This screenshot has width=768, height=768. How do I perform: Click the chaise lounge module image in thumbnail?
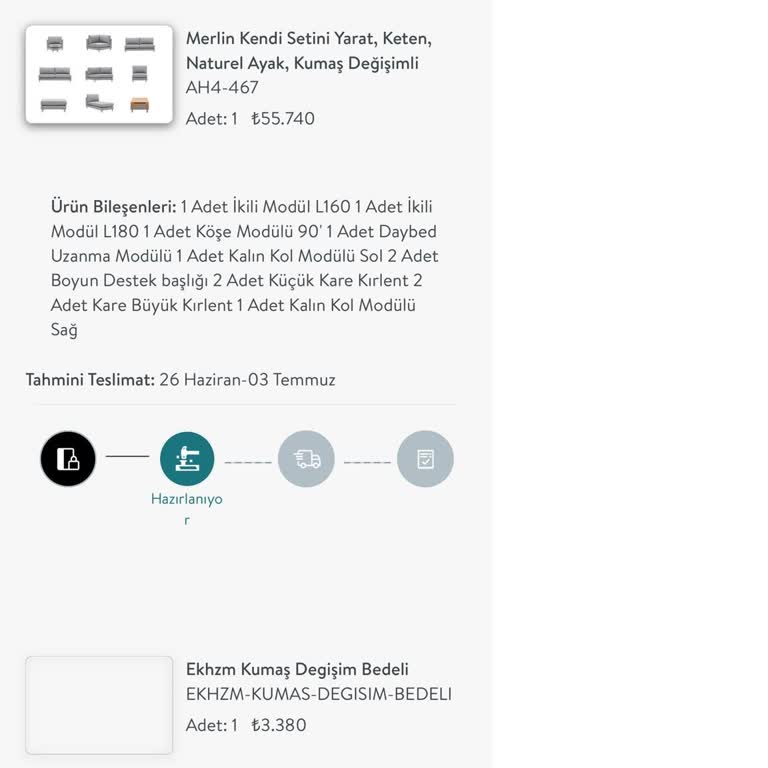99,103
